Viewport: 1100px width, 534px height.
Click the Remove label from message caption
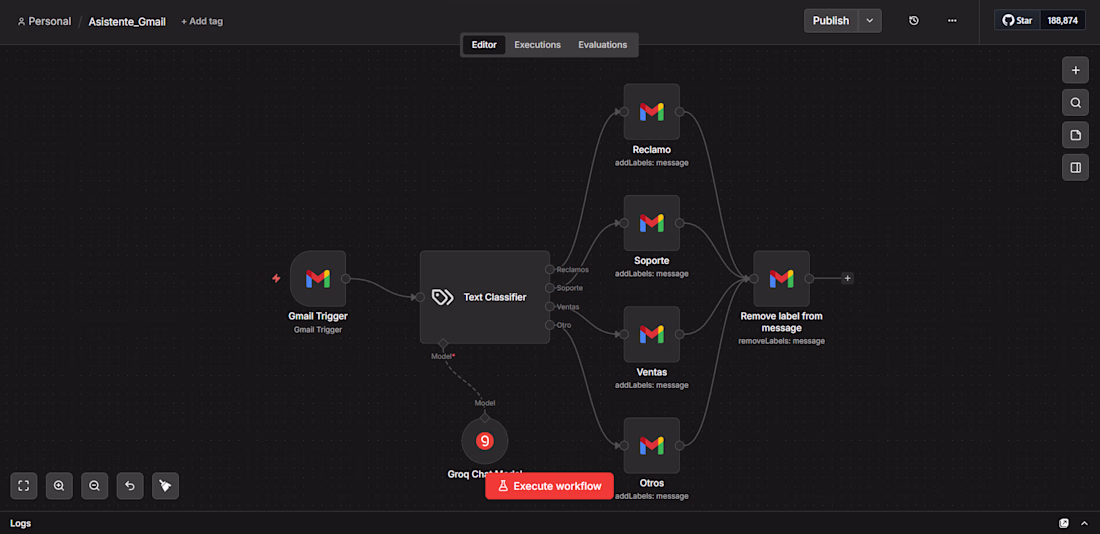(782, 322)
